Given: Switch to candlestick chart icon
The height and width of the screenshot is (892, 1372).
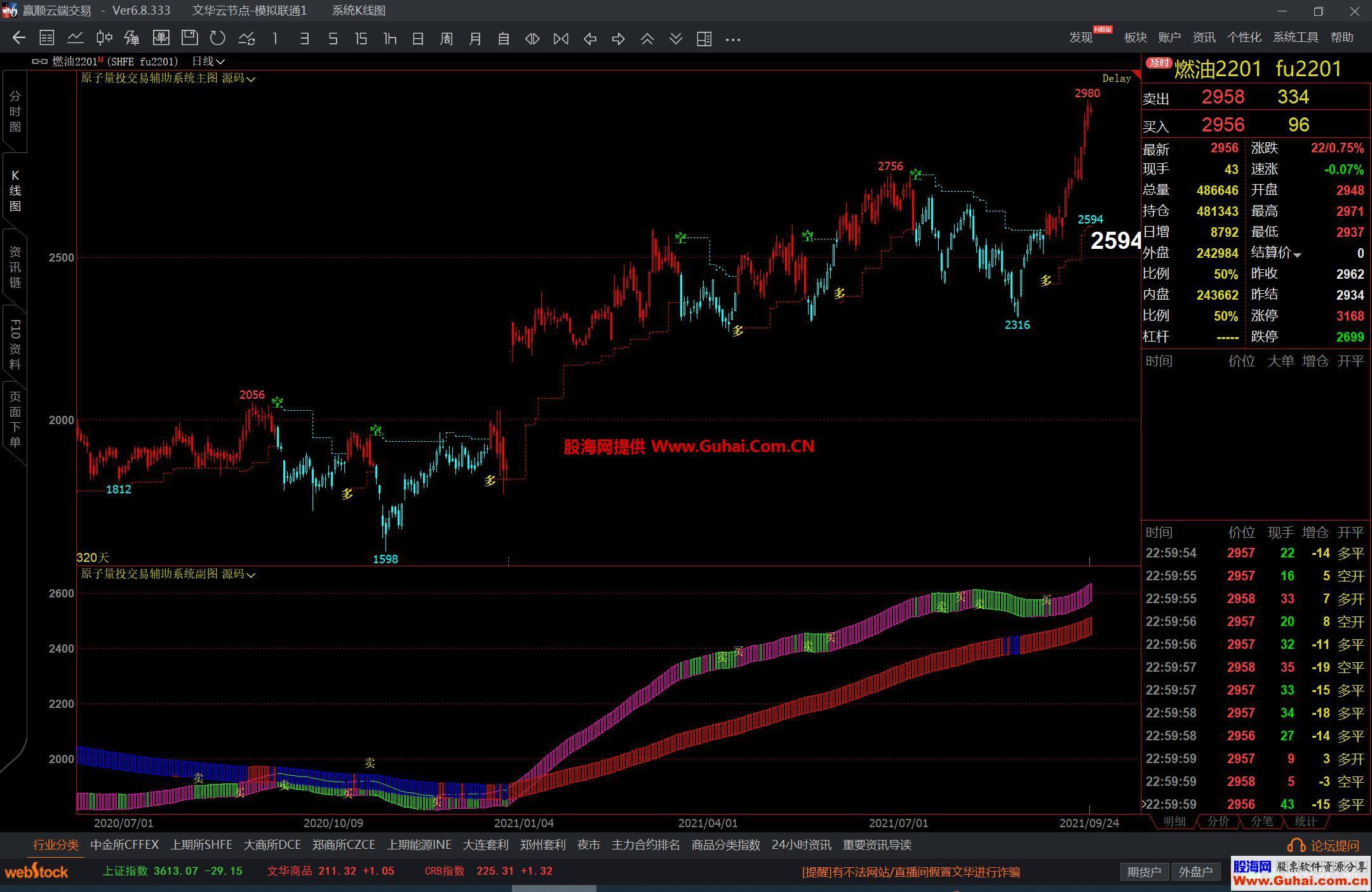Looking at the screenshot, I should click(x=104, y=39).
